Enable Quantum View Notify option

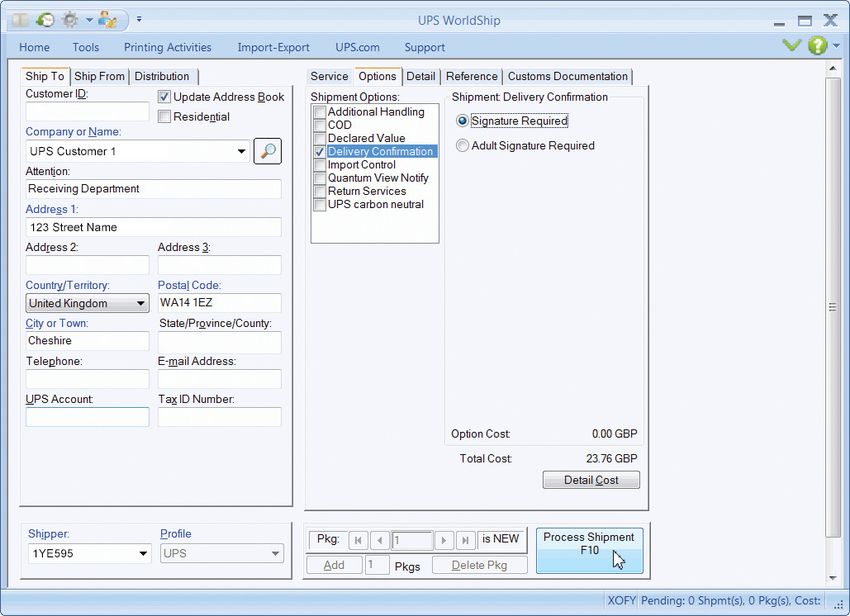pos(319,178)
